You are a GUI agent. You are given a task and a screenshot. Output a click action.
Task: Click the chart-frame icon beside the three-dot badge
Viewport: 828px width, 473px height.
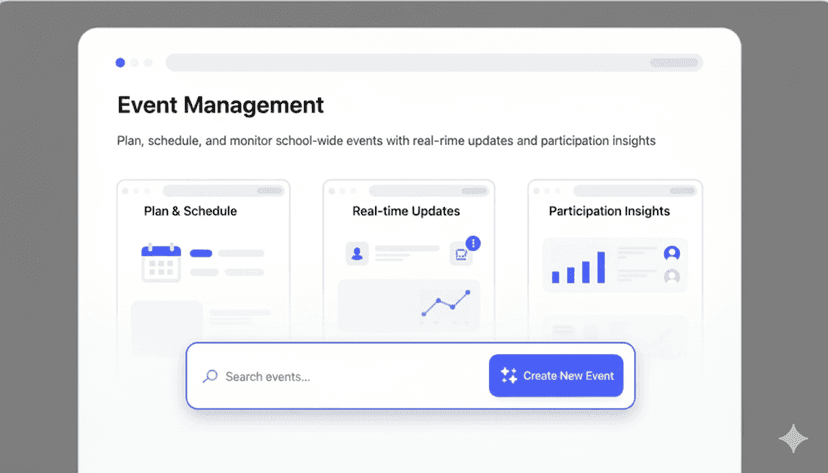point(461,254)
